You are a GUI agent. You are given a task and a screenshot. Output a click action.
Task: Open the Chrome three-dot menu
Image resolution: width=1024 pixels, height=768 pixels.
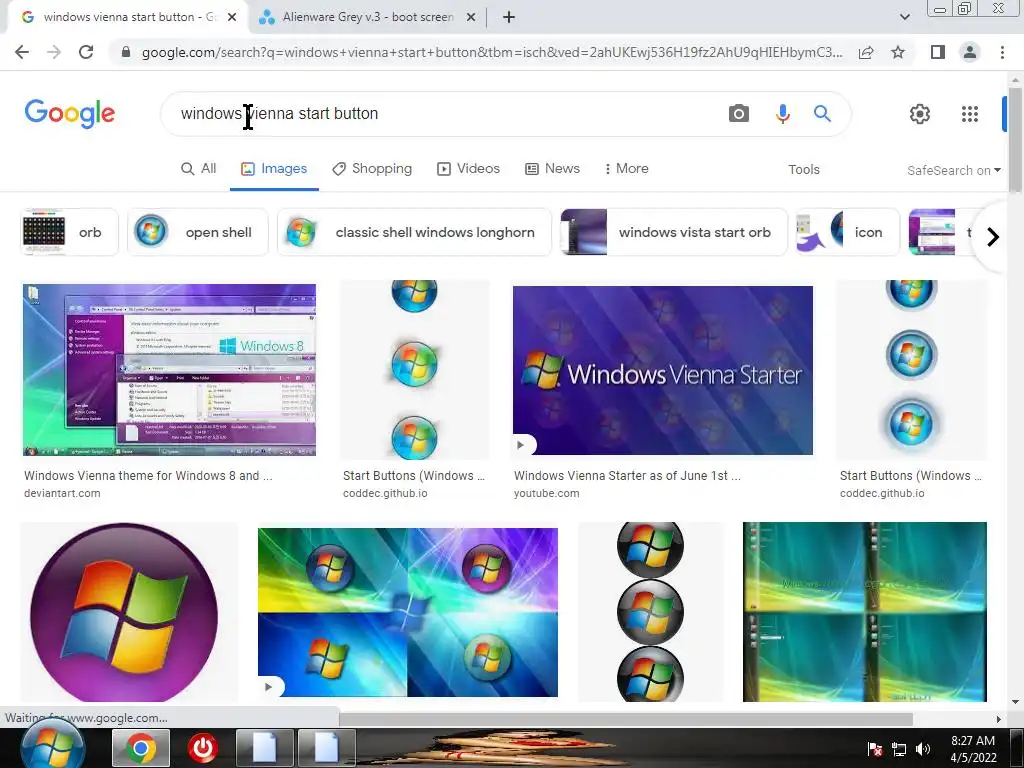tap(1002, 52)
